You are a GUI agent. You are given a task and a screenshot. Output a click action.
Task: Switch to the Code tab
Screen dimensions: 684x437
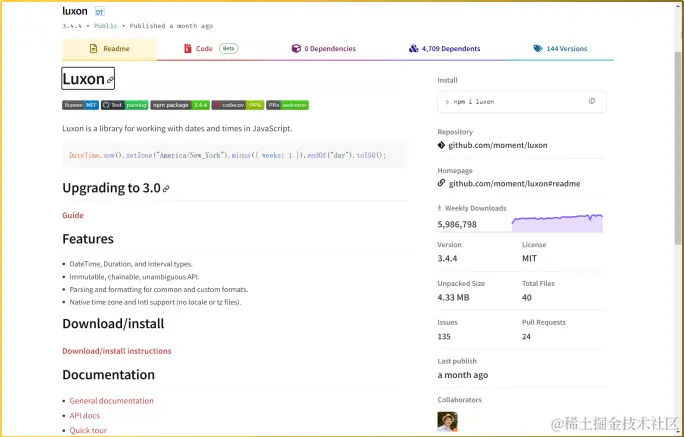click(x=211, y=49)
